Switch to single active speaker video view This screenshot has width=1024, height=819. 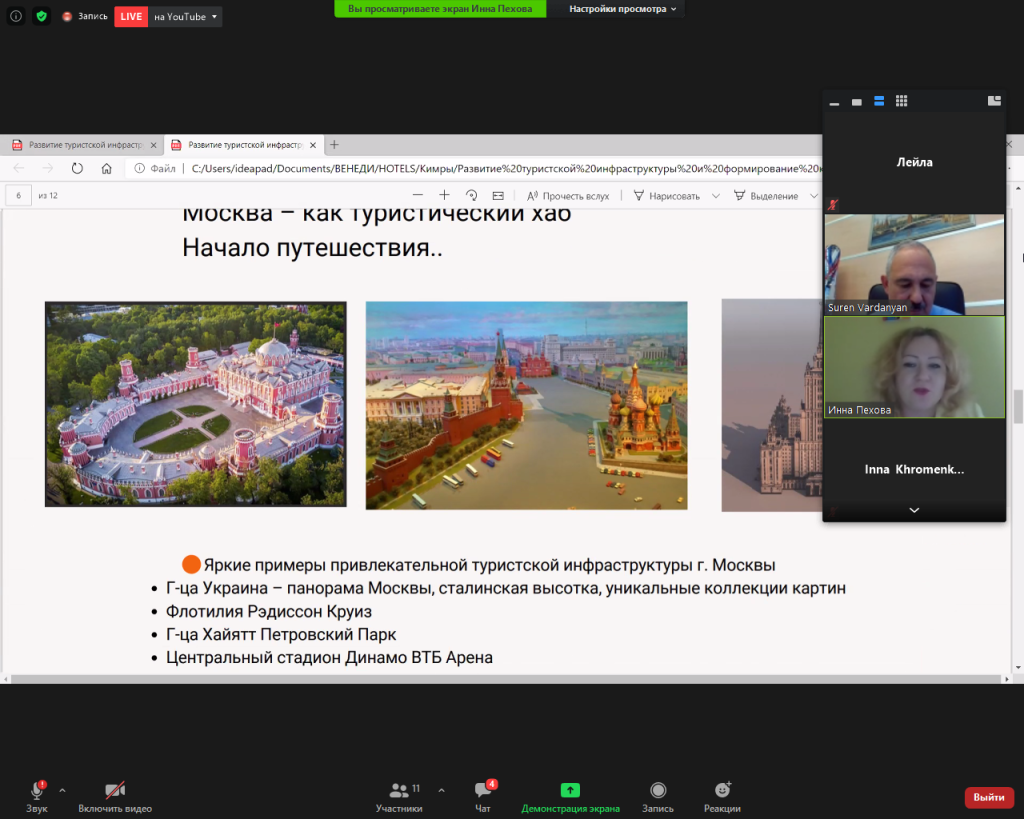click(x=857, y=101)
